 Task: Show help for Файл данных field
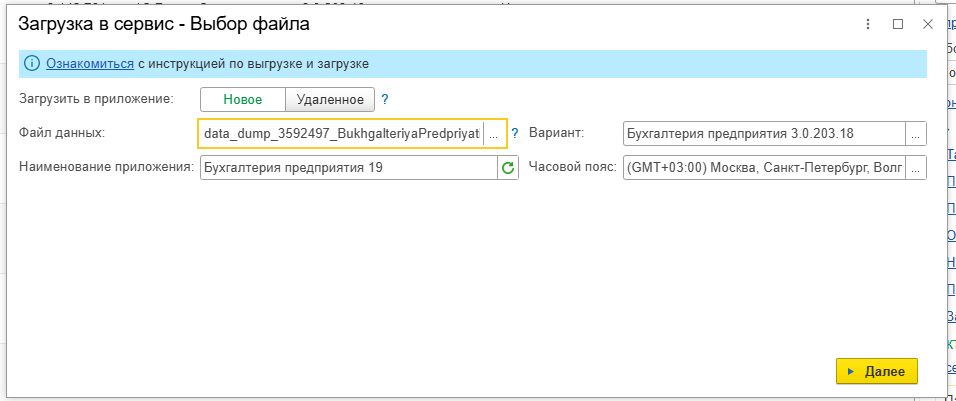[x=515, y=133]
